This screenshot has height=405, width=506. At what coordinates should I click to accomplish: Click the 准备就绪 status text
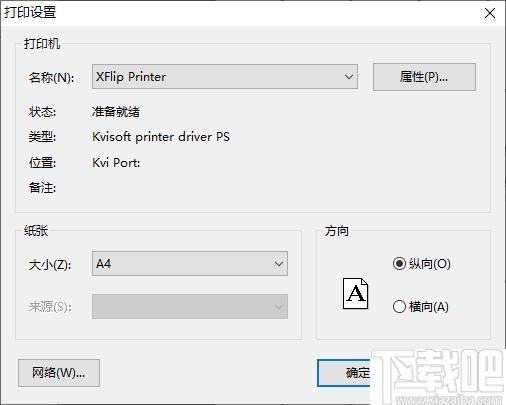pyautogui.click(x=116, y=112)
